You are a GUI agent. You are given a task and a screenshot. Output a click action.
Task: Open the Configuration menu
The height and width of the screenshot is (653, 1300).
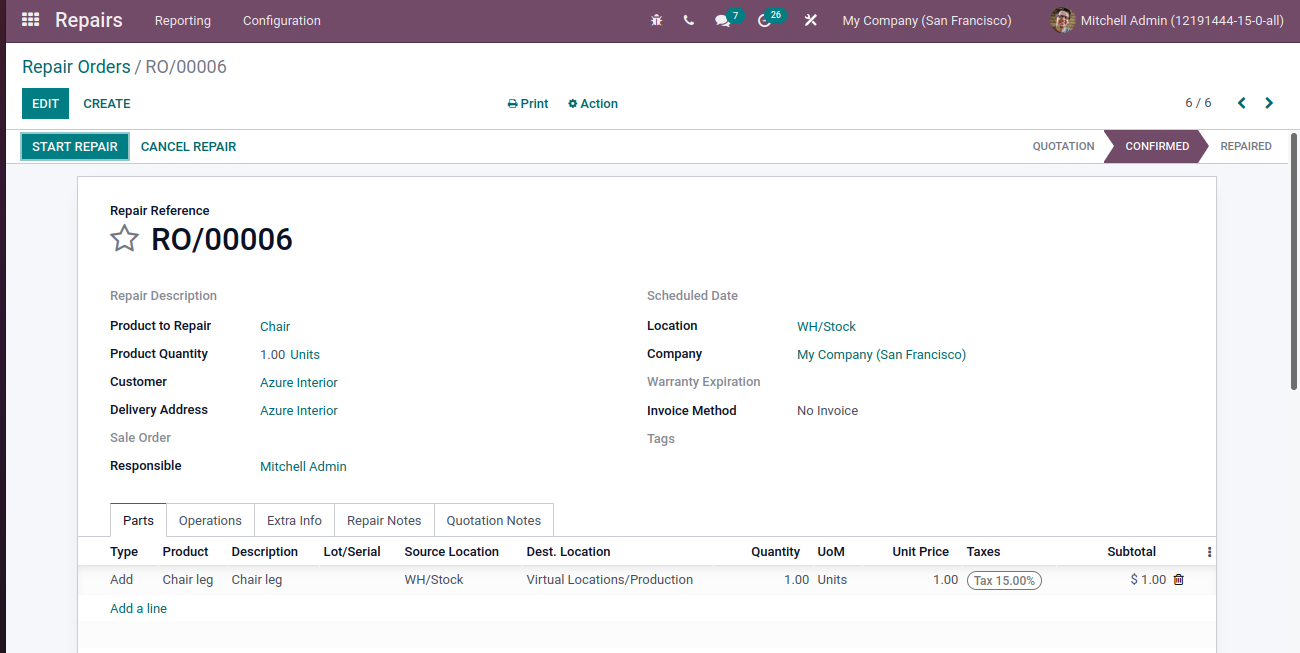tap(282, 20)
